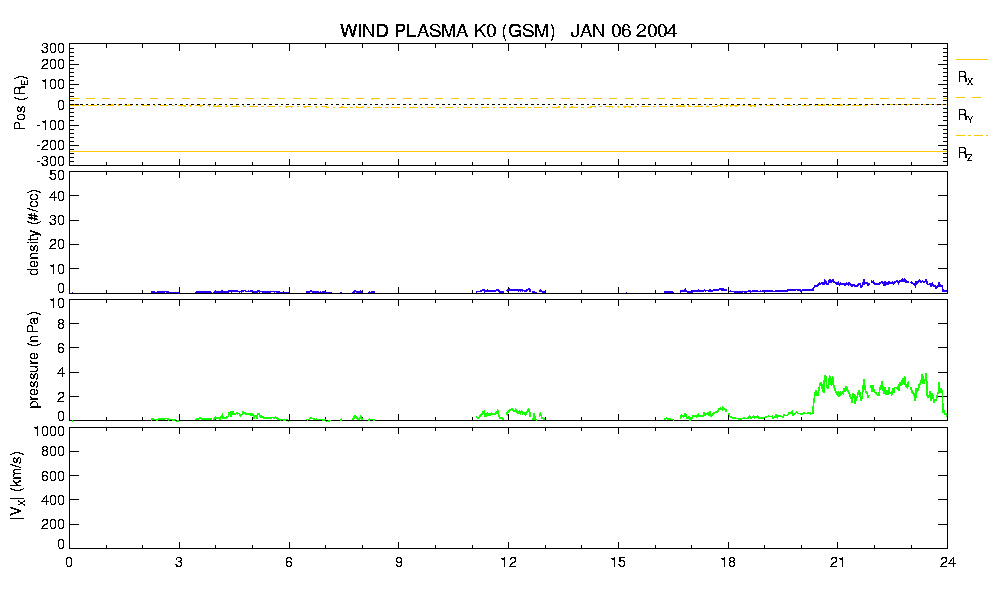
Task: Click the '6' tick on pressure axis
Action: tap(61, 348)
